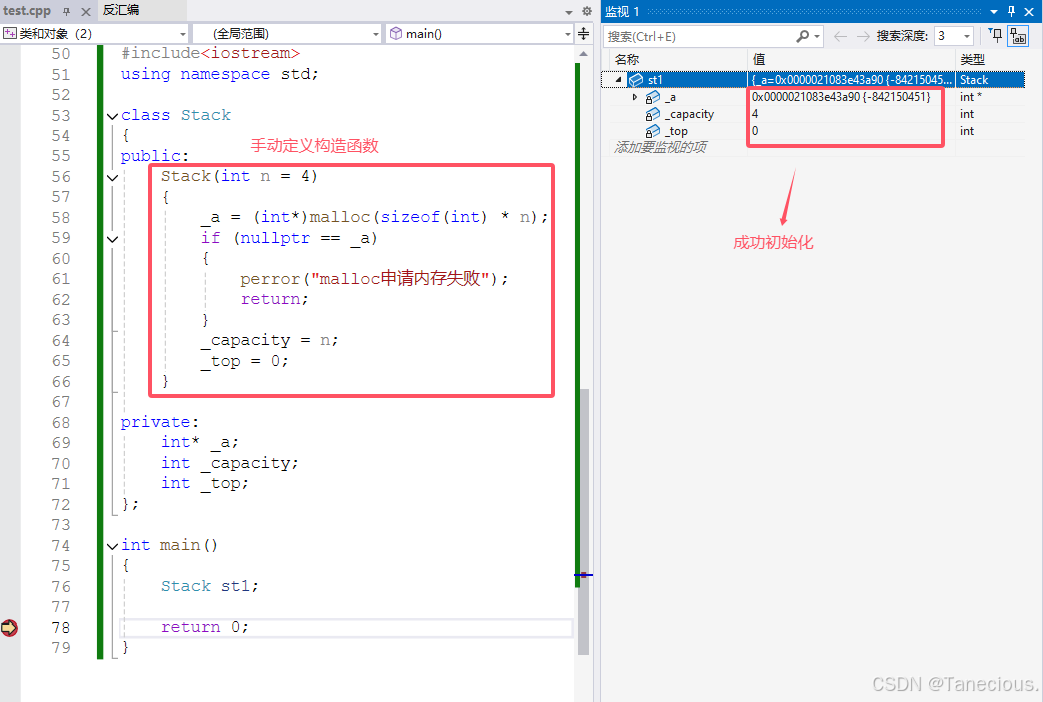Image resolution: width=1043 pixels, height=702 pixels.
Task: Click the cube icon in main() dropdown
Action: click(x=396, y=33)
